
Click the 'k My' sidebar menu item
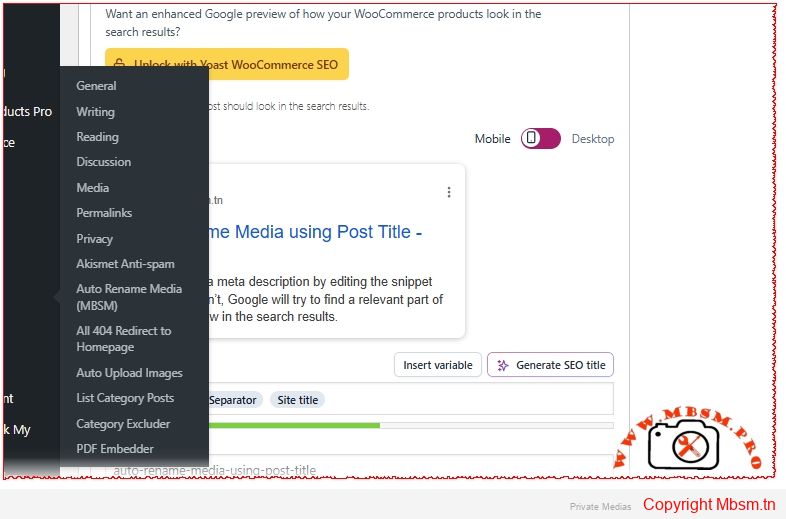pos(17,430)
